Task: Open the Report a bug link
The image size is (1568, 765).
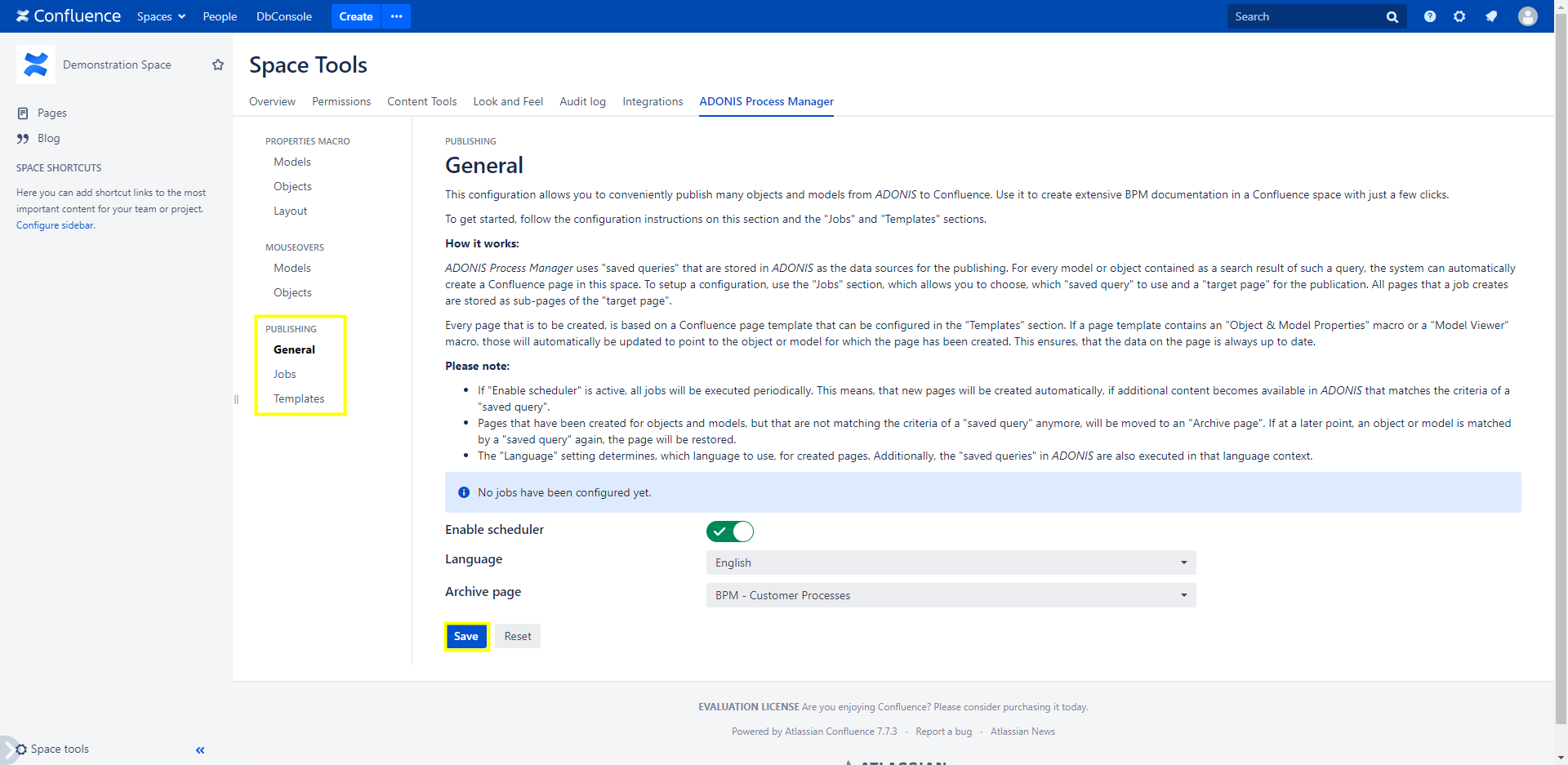Action: coord(944,732)
